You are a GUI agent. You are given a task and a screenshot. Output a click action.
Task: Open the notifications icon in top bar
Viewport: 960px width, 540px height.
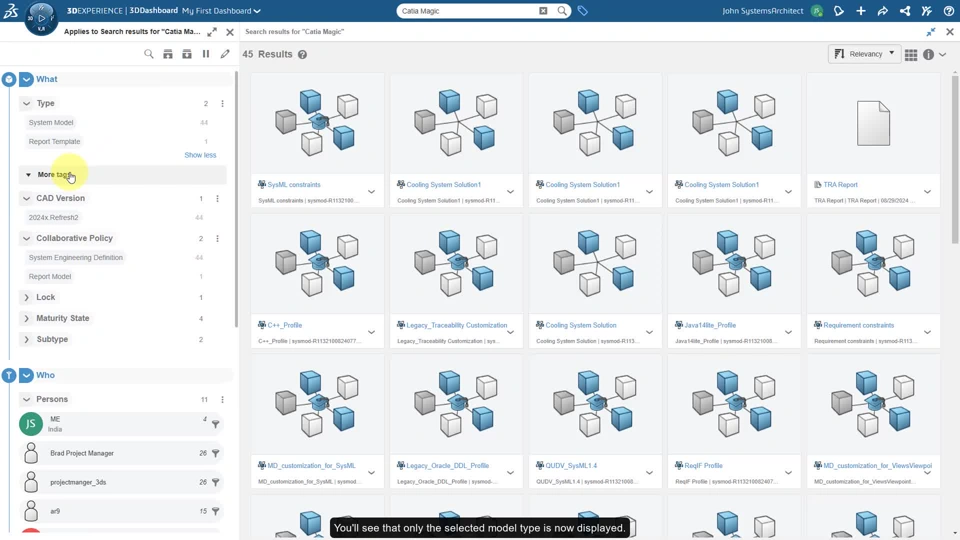(838, 10)
